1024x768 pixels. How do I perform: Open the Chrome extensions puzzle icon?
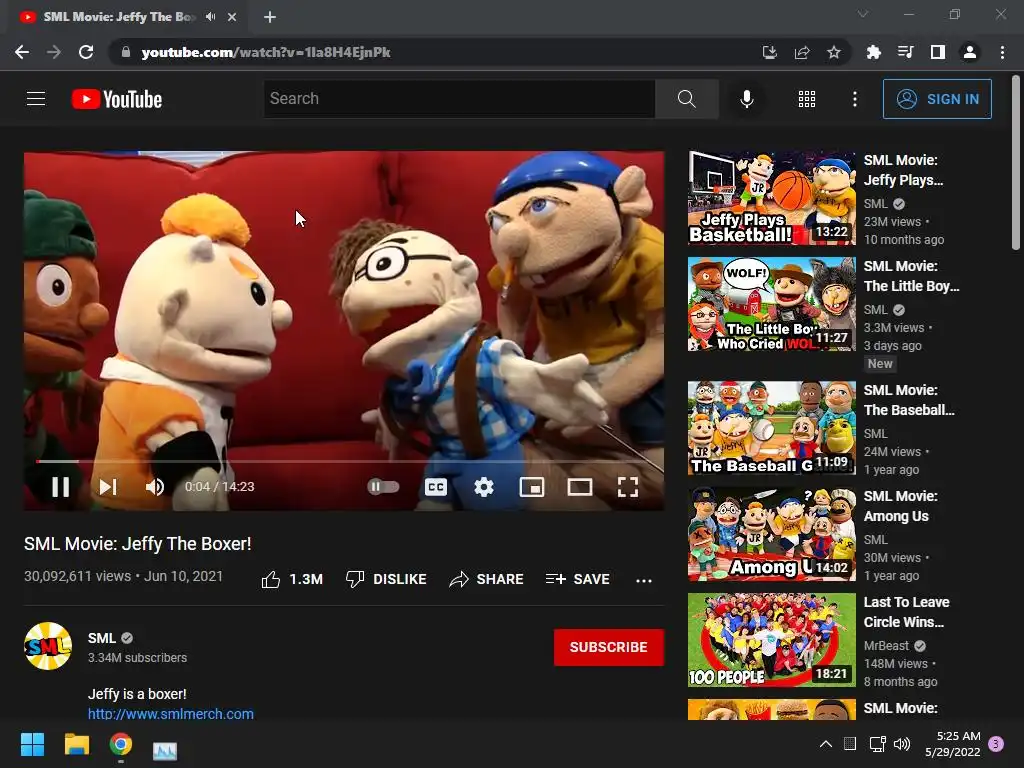point(873,52)
